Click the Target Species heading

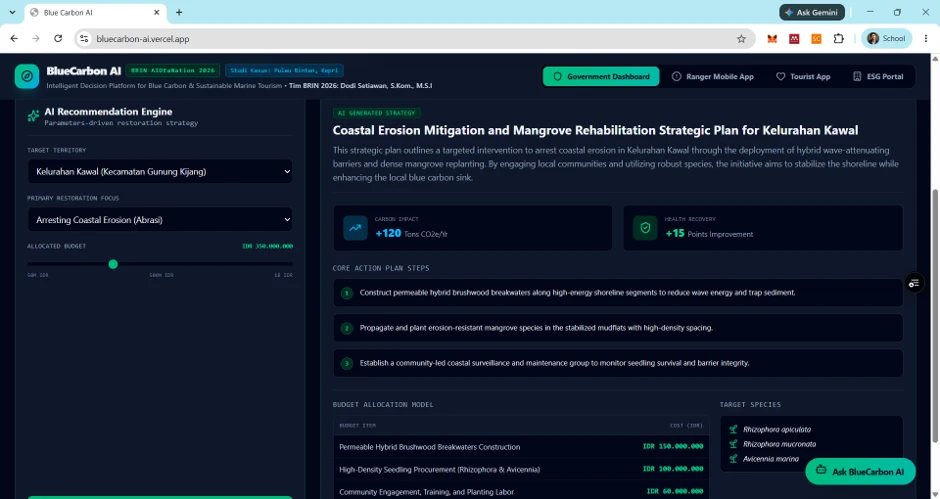pos(750,404)
